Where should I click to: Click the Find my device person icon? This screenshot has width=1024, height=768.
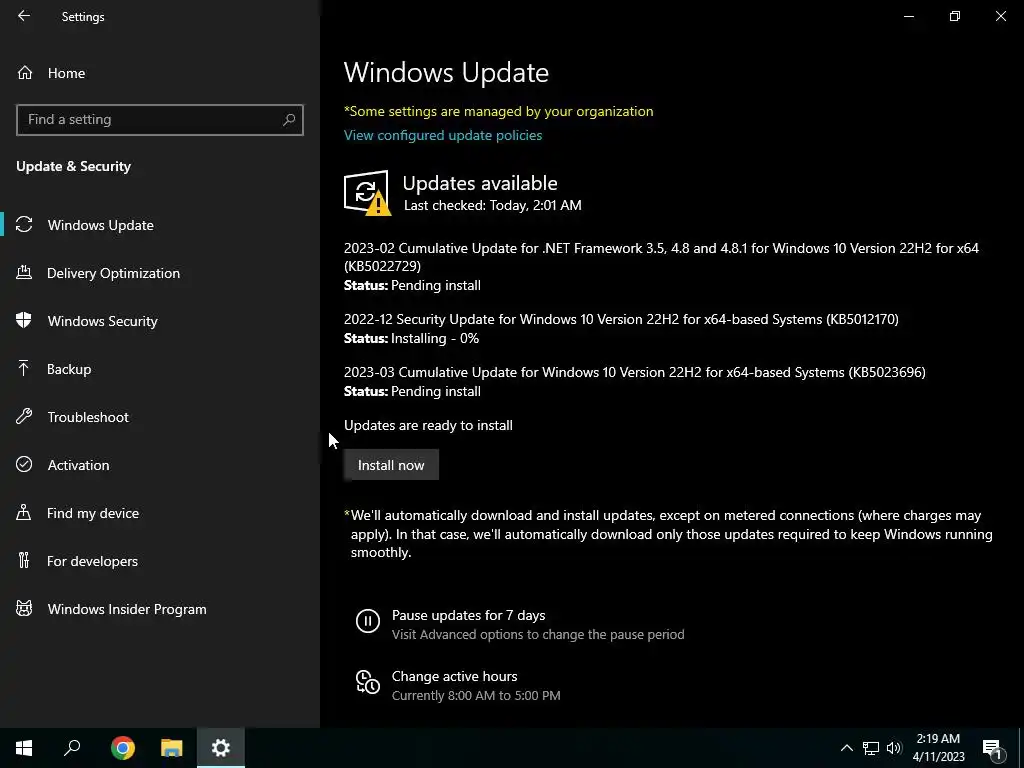tap(24, 513)
